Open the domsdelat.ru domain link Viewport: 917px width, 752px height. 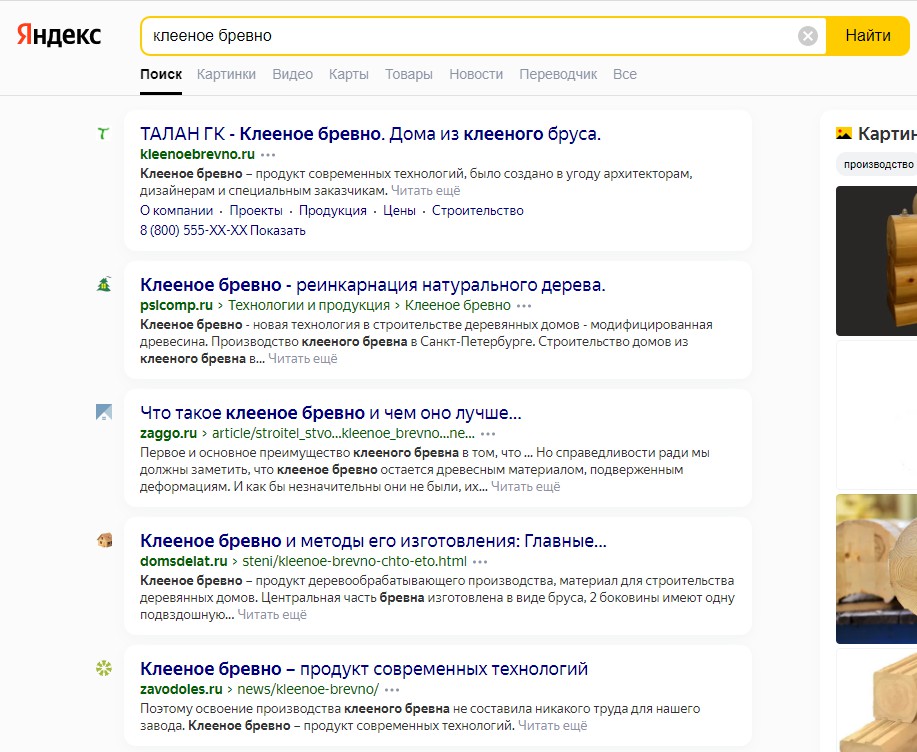click(184, 561)
